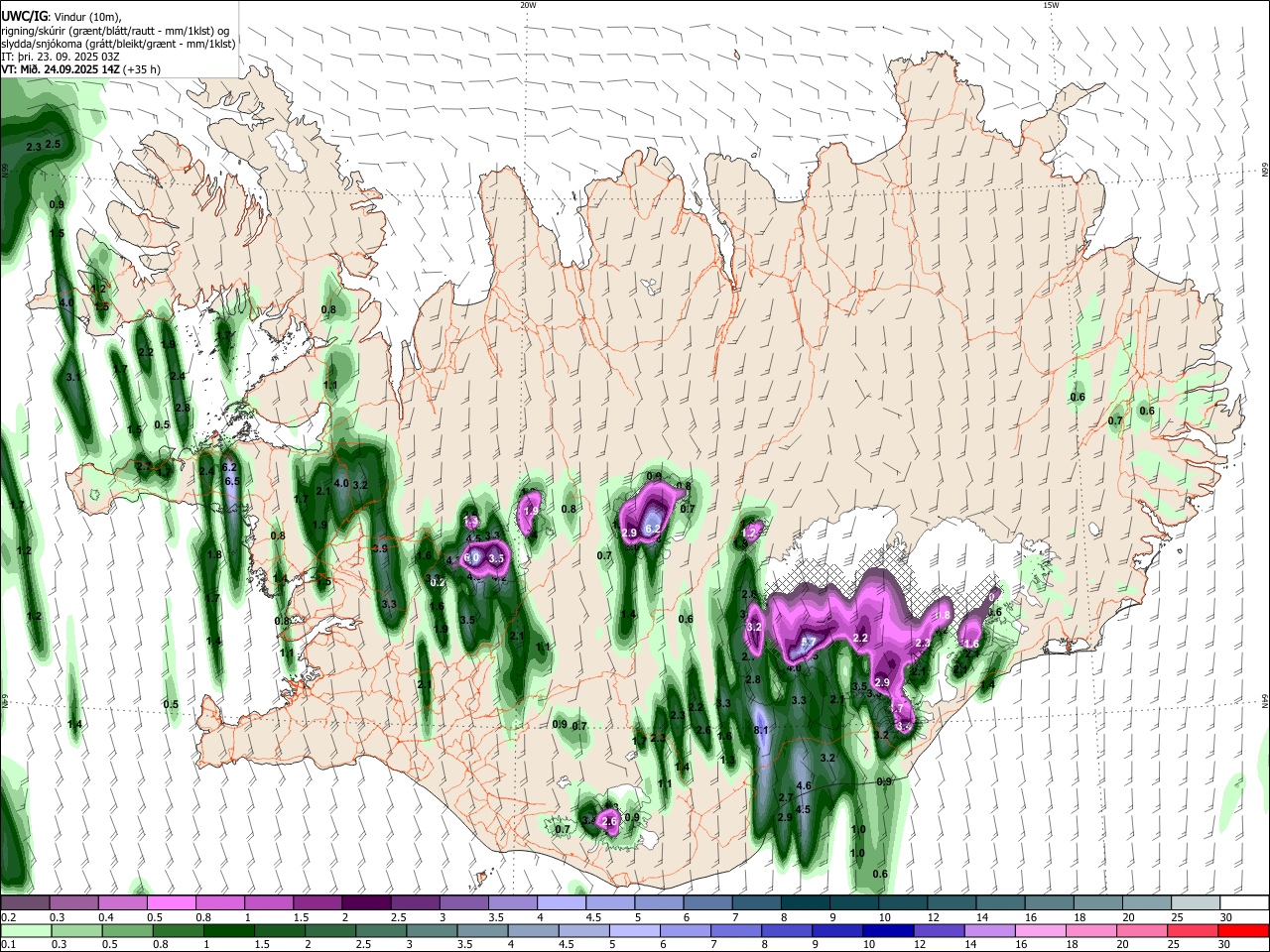Viewport: 1270px width, 952px height.
Task: Click the 6.5 precipitation value on the map
Action: pos(233,481)
